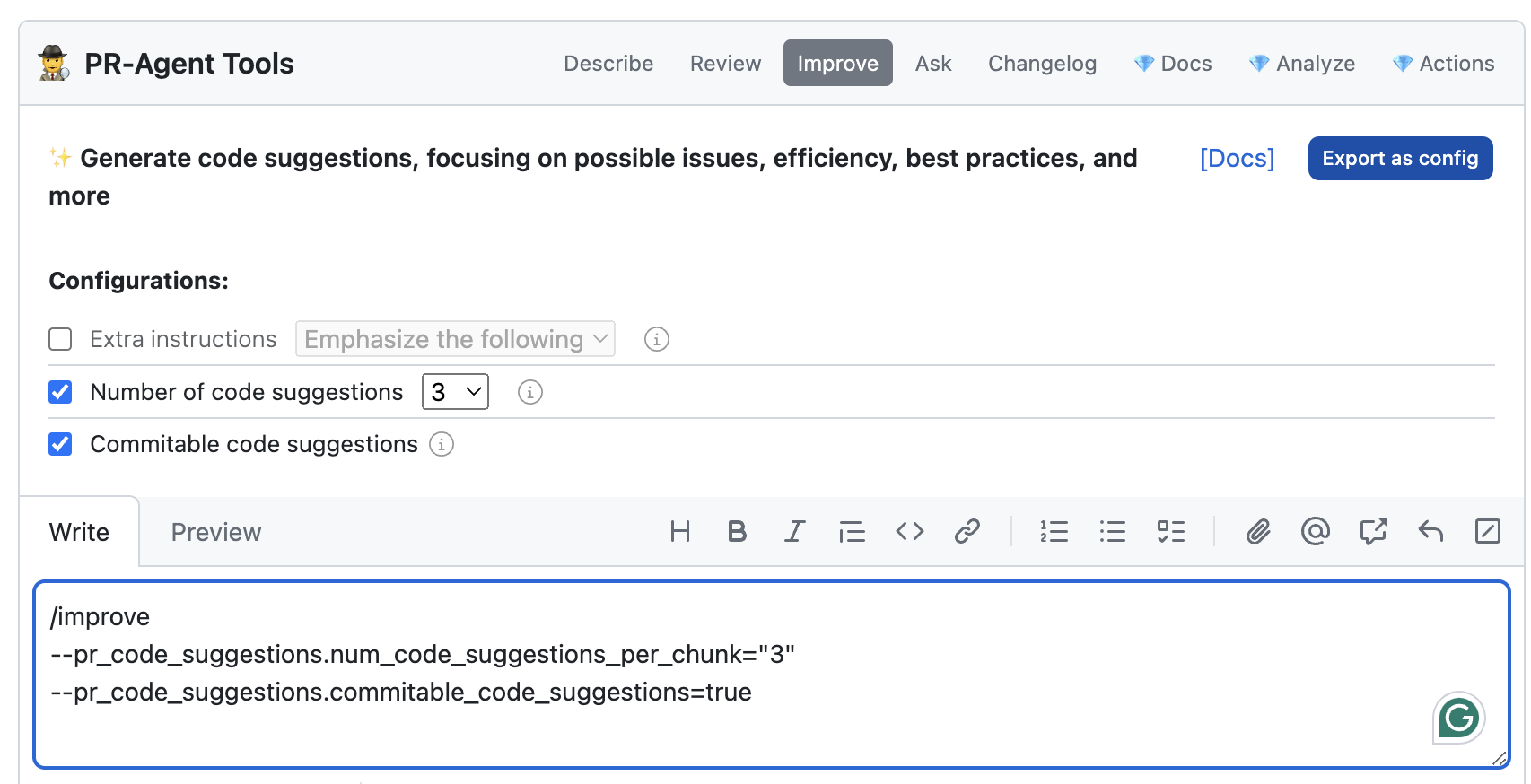Insert a numbered list
Image resolution: width=1531 pixels, height=784 pixels.
click(x=1054, y=532)
